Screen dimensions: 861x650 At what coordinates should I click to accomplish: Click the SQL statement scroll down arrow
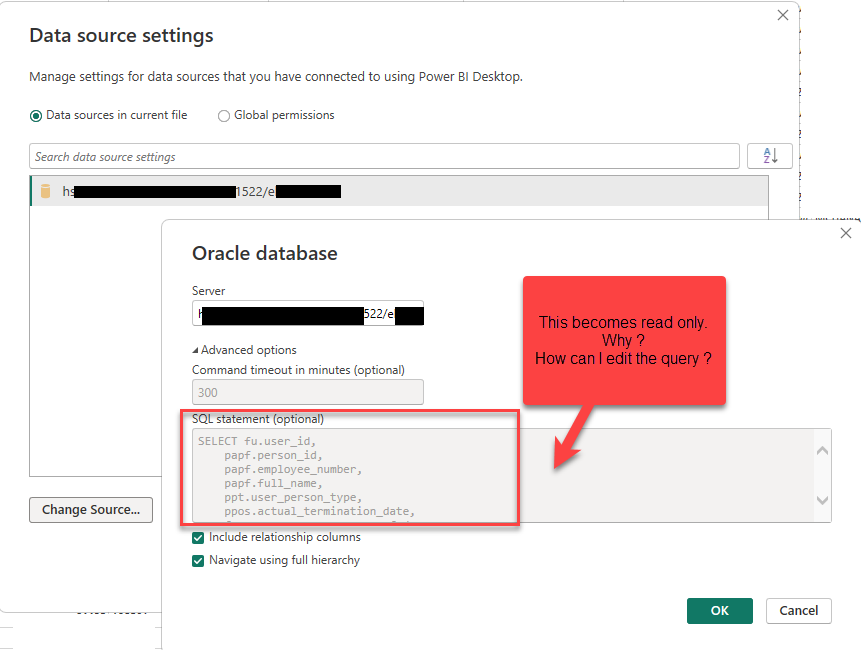[x=822, y=500]
